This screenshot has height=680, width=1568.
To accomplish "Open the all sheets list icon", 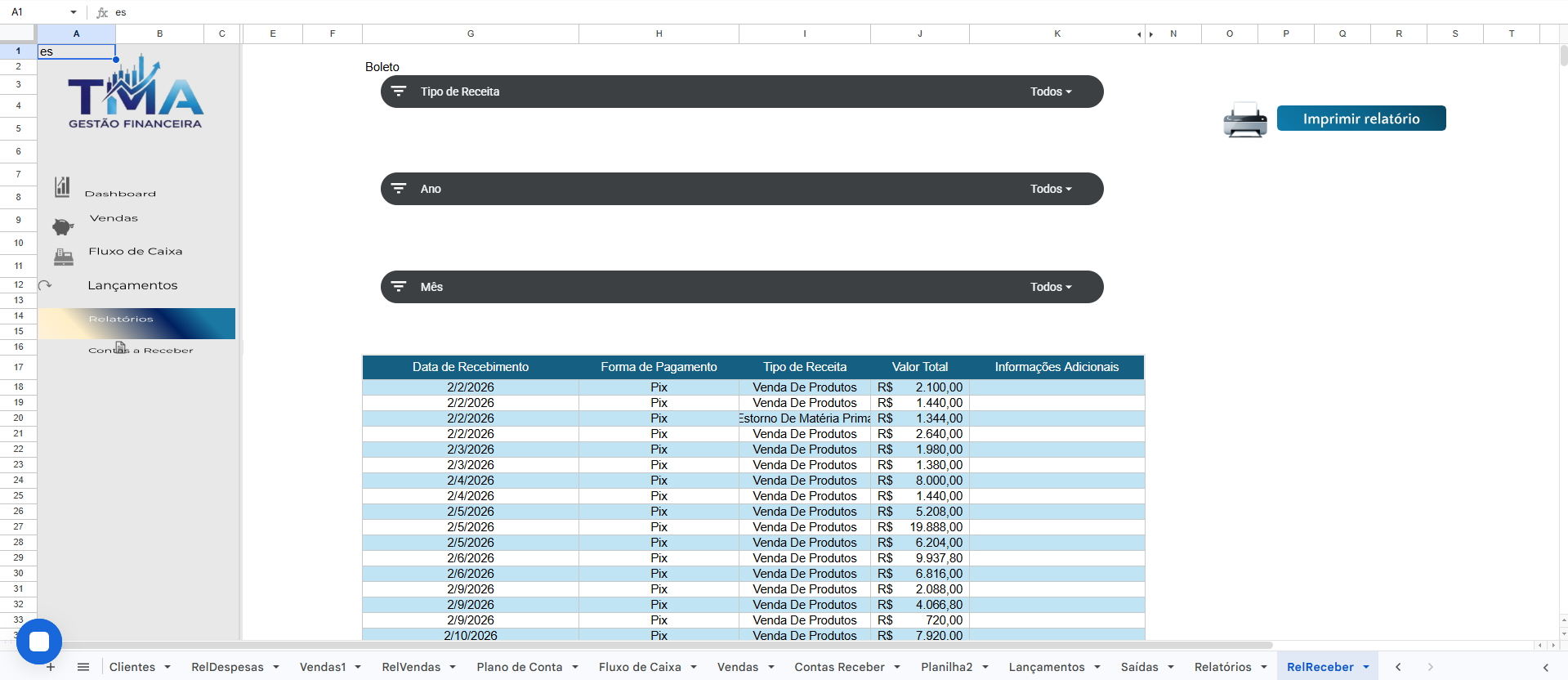I will [83, 667].
